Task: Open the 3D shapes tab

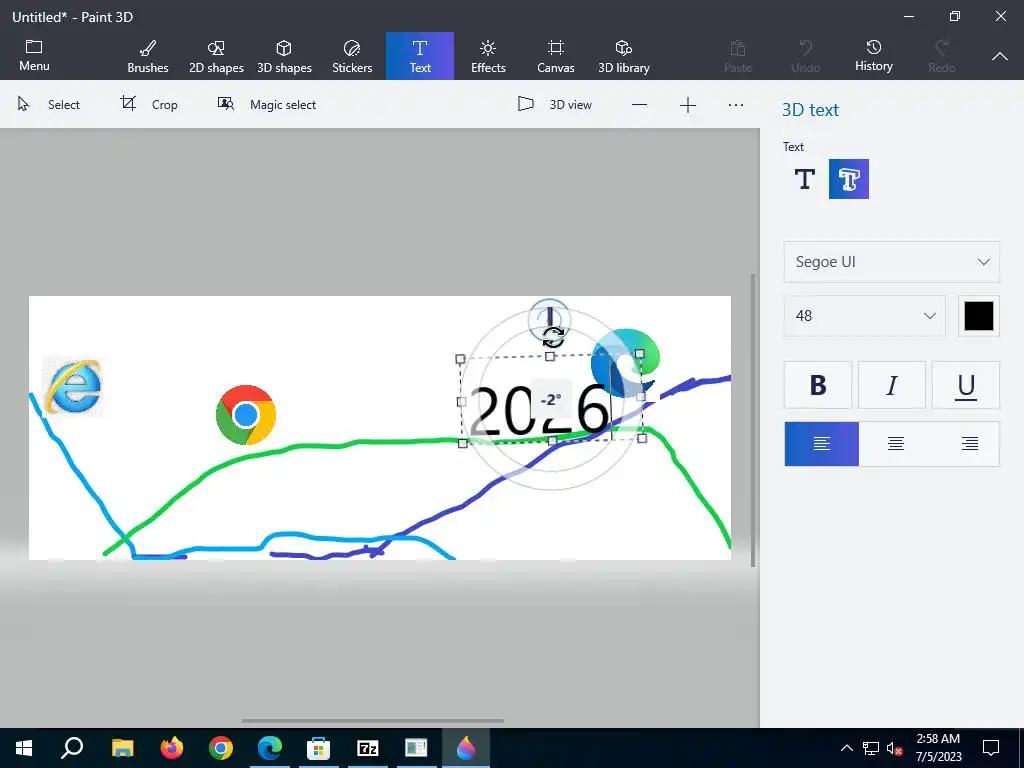Action: pos(284,56)
